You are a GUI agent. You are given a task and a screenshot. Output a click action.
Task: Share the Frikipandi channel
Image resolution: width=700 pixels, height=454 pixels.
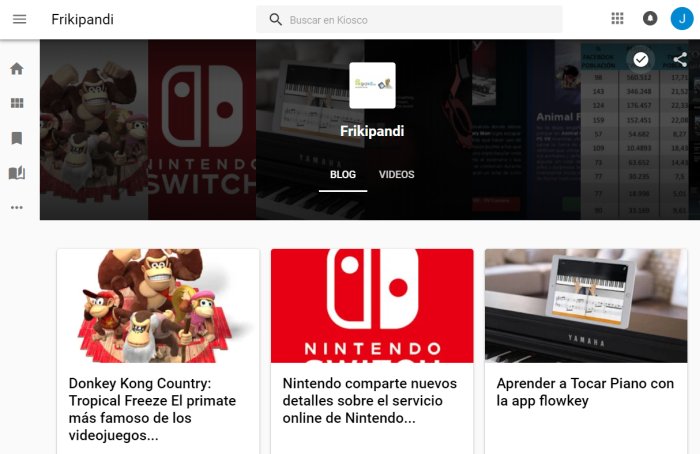(680, 59)
